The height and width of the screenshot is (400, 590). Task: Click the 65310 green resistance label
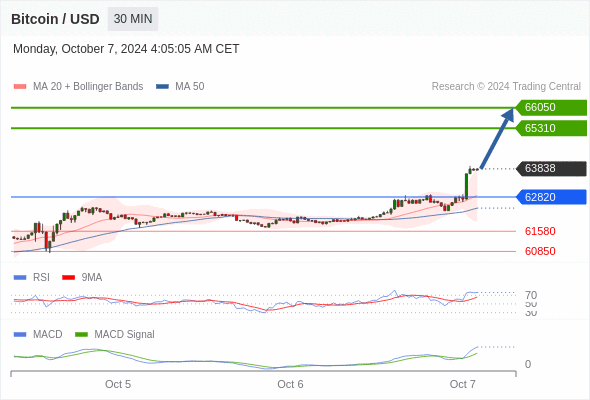pos(551,128)
